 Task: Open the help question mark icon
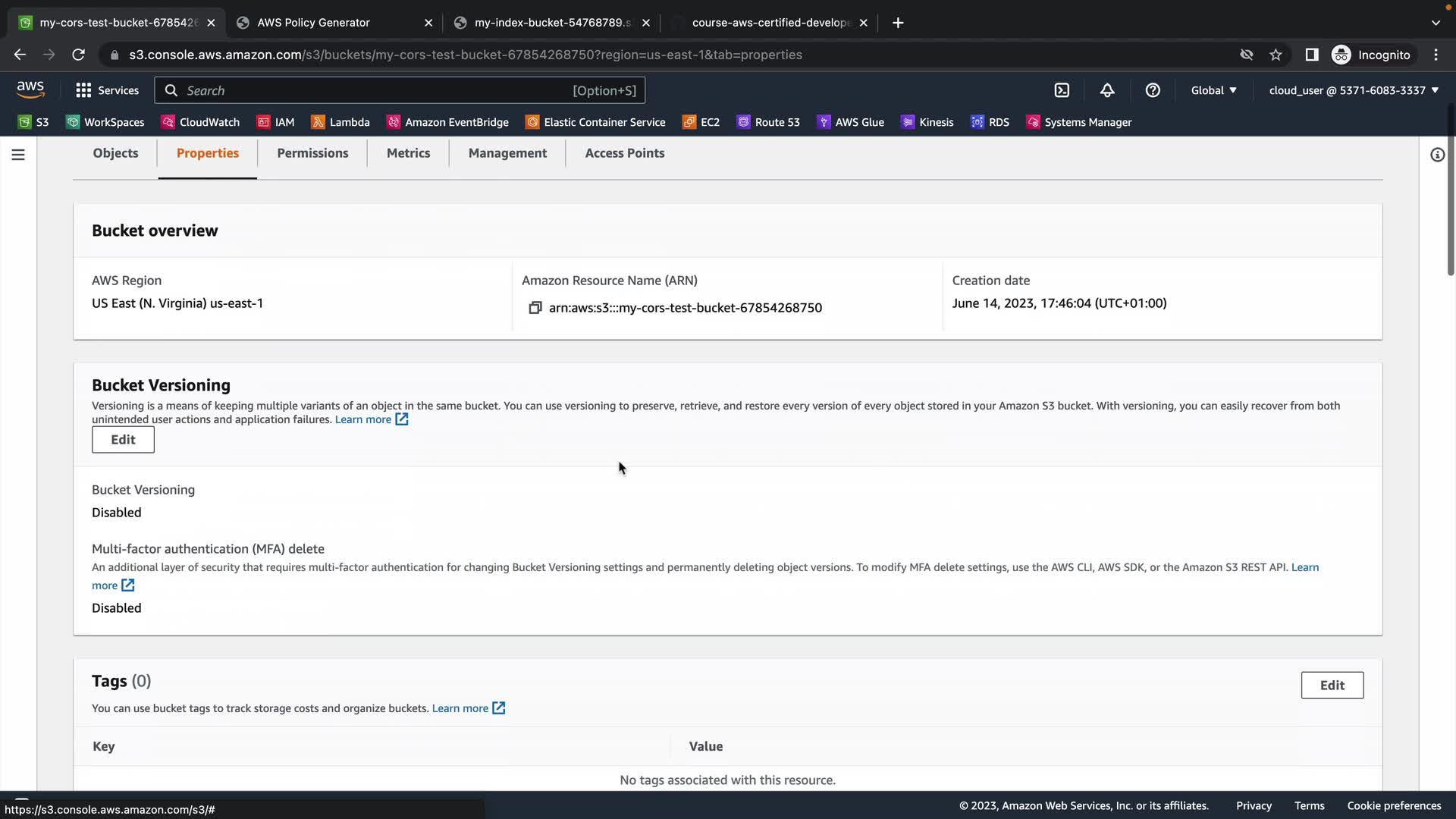(x=1153, y=90)
